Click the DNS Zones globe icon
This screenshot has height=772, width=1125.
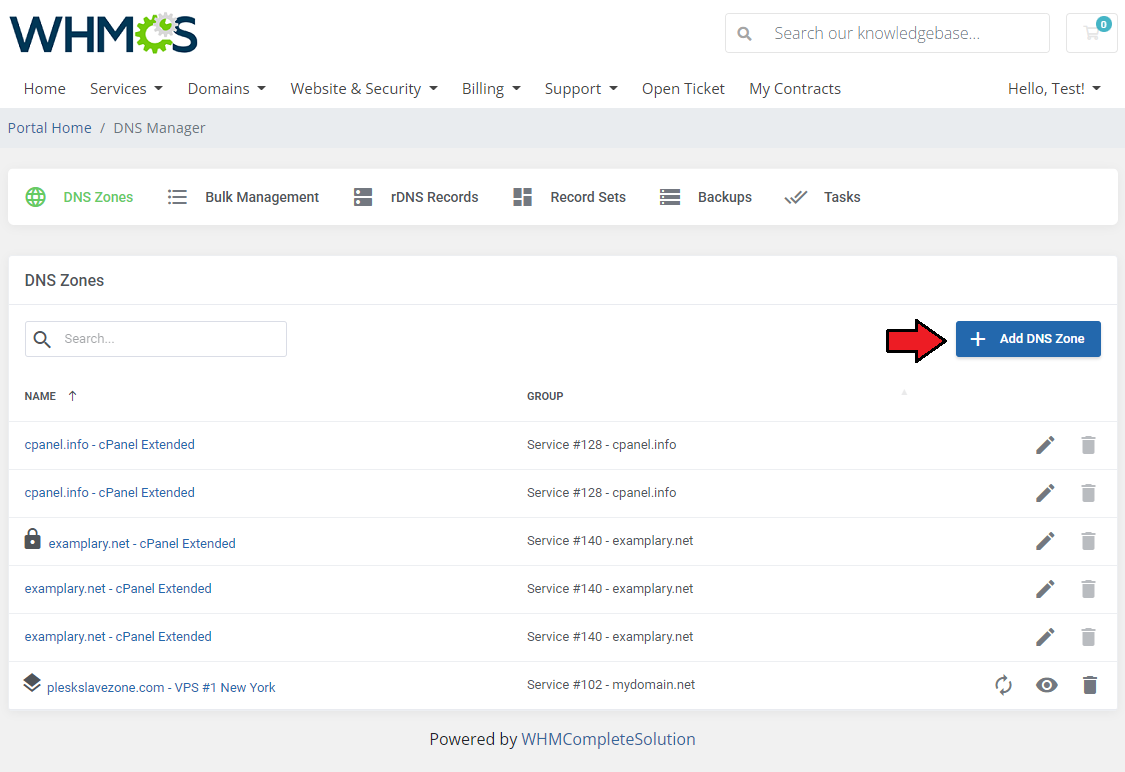coord(35,197)
